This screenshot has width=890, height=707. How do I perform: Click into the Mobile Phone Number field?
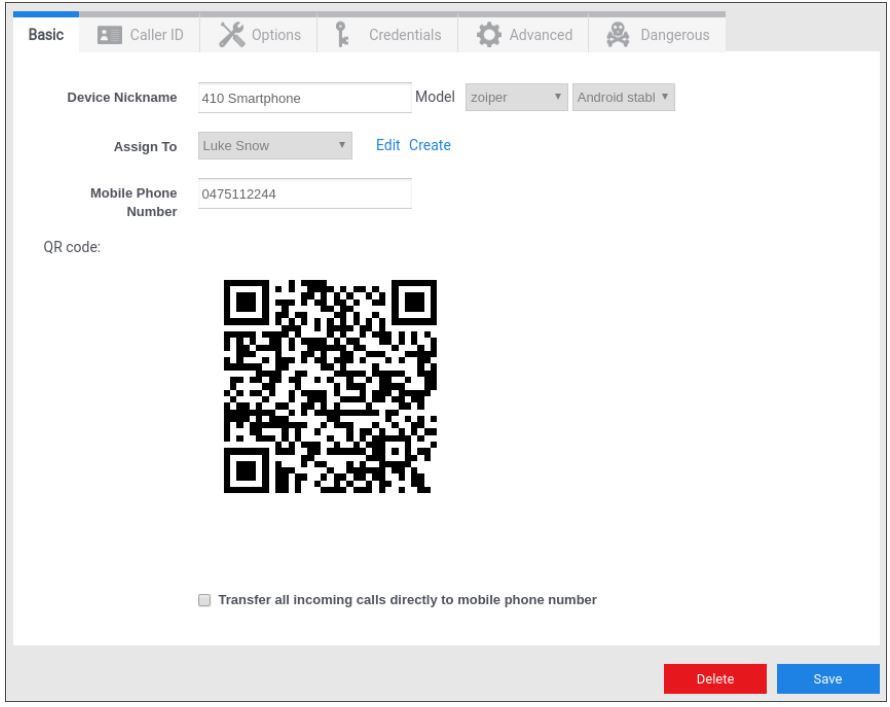point(304,194)
